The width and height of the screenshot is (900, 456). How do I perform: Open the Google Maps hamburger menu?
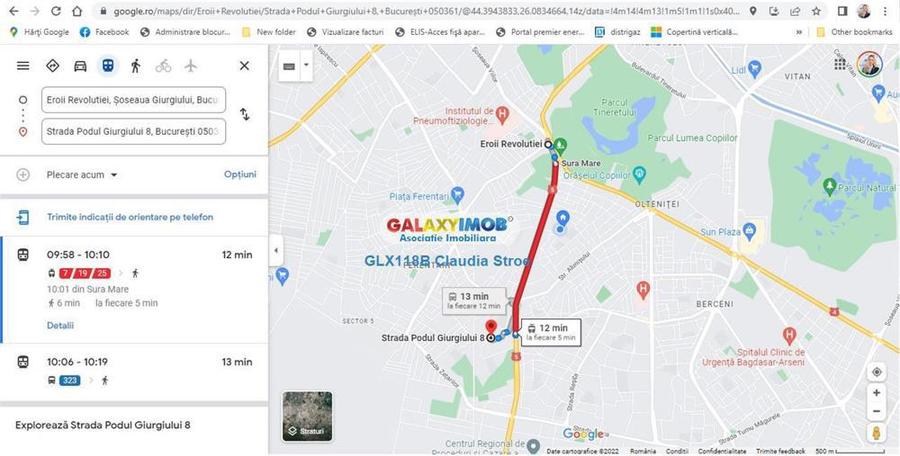coord(23,65)
